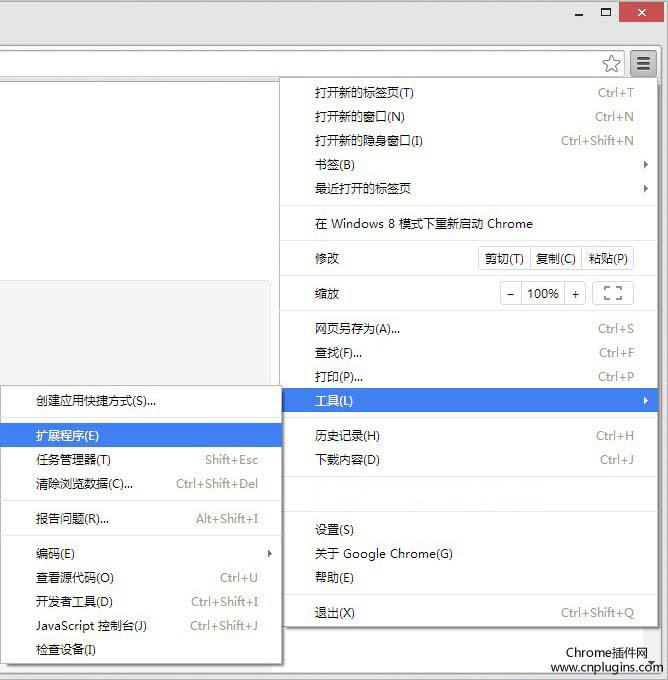Image resolution: width=668 pixels, height=680 pixels.
Task: Expand the 书签(B) submenu
Action: (469, 164)
